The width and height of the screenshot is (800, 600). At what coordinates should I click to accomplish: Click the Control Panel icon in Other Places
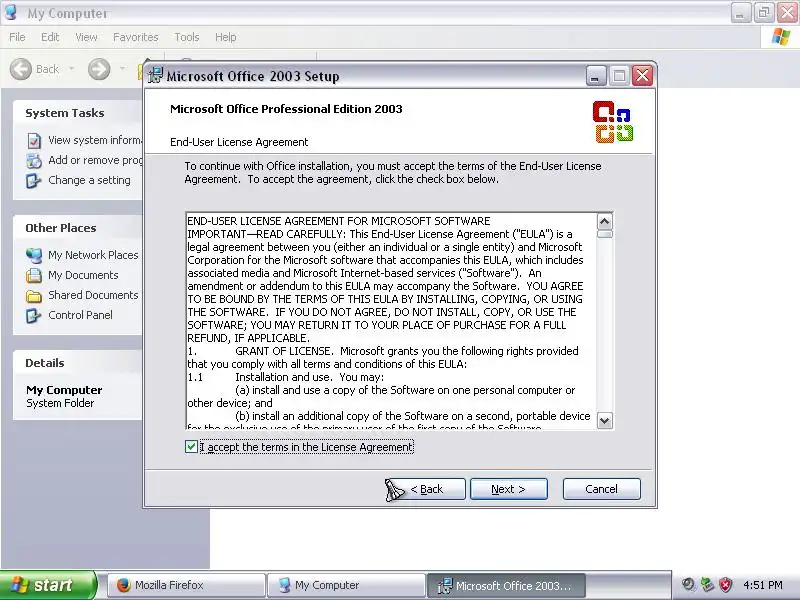tap(34, 315)
